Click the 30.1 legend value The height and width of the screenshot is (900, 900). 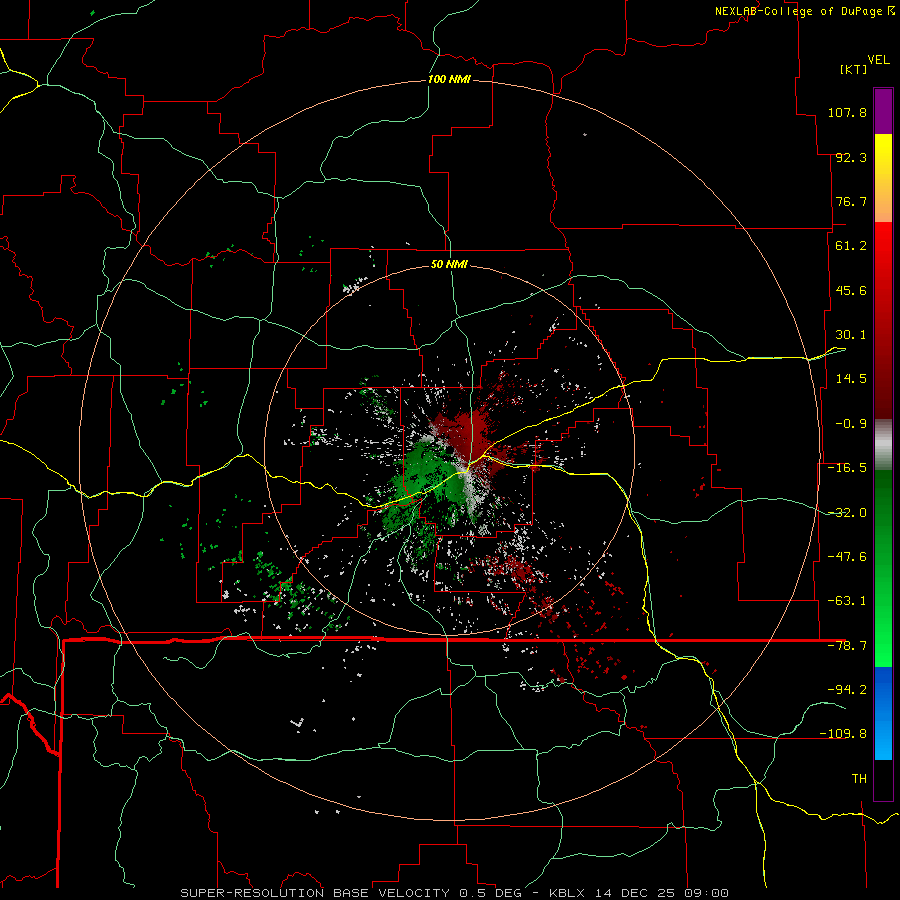pos(851,335)
